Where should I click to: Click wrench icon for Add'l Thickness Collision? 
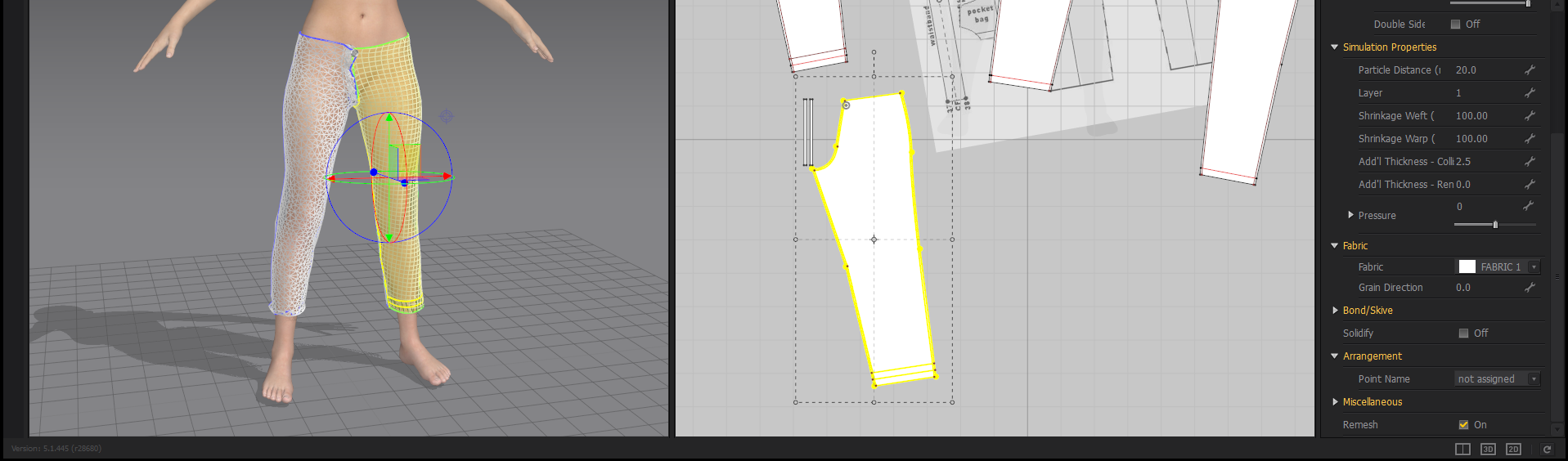click(x=1530, y=162)
